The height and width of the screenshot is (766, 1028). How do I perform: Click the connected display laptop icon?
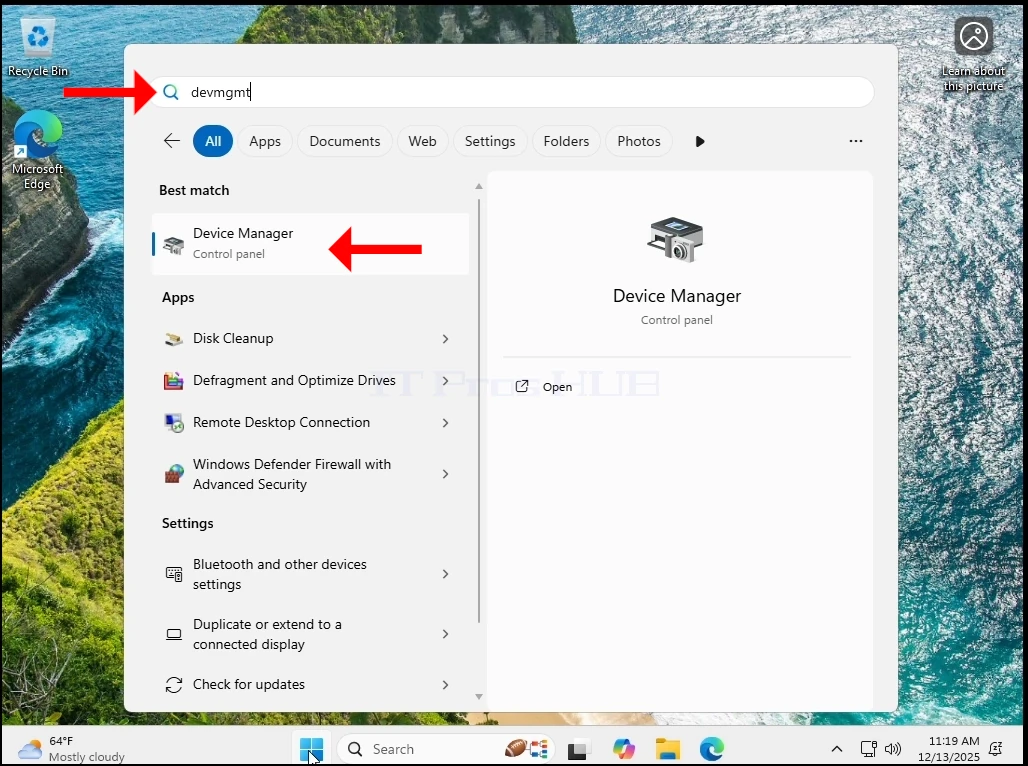pos(174,634)
